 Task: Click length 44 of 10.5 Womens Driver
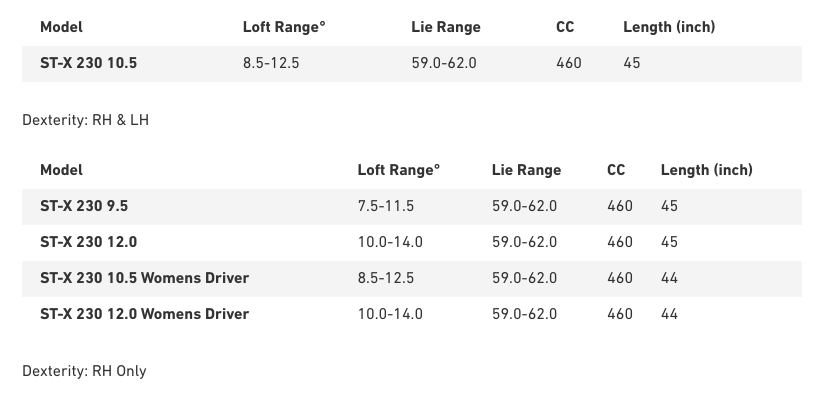tap(669, 278)
